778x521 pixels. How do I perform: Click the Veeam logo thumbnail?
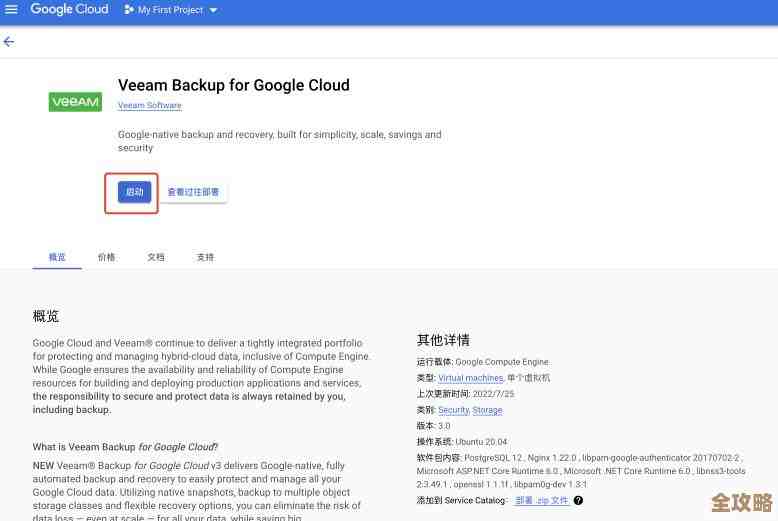coord(75,102)
